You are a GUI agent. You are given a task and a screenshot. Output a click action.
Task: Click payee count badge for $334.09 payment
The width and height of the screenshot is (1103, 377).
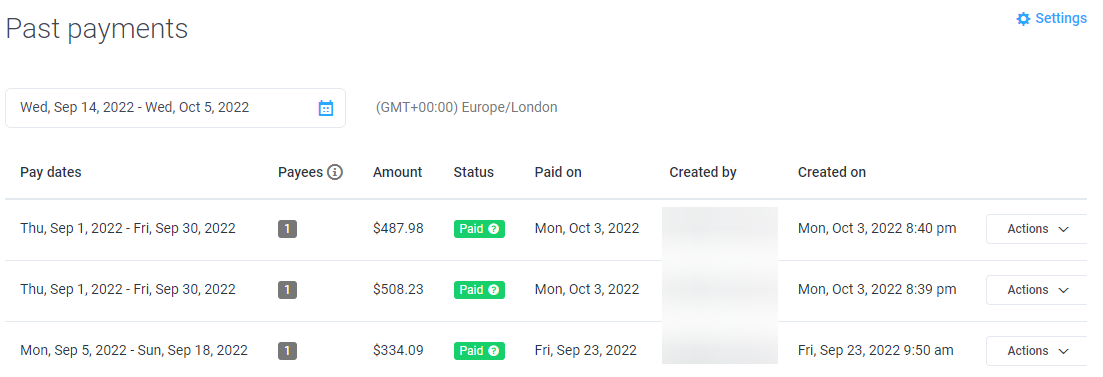point(287,350)
